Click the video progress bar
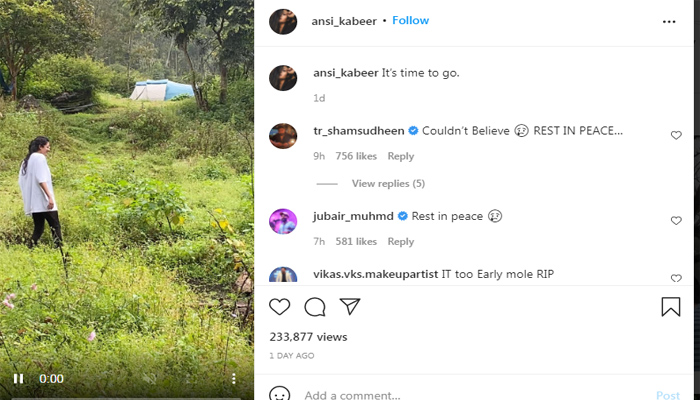700x400 pixels. [127, 396]
